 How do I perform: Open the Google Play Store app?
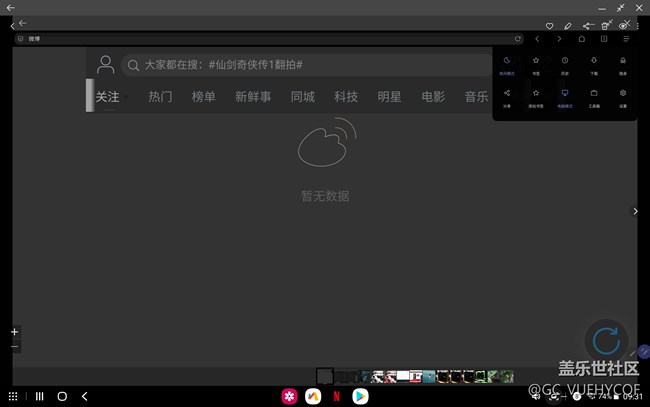pyautogui.click(x=360, y=397)
